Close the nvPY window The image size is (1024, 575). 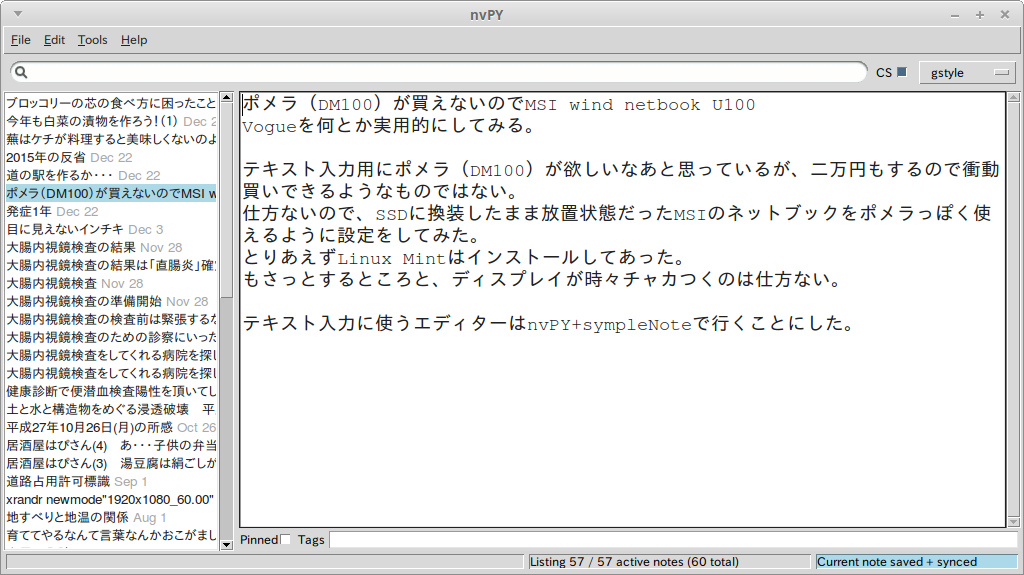point(1005,14)
